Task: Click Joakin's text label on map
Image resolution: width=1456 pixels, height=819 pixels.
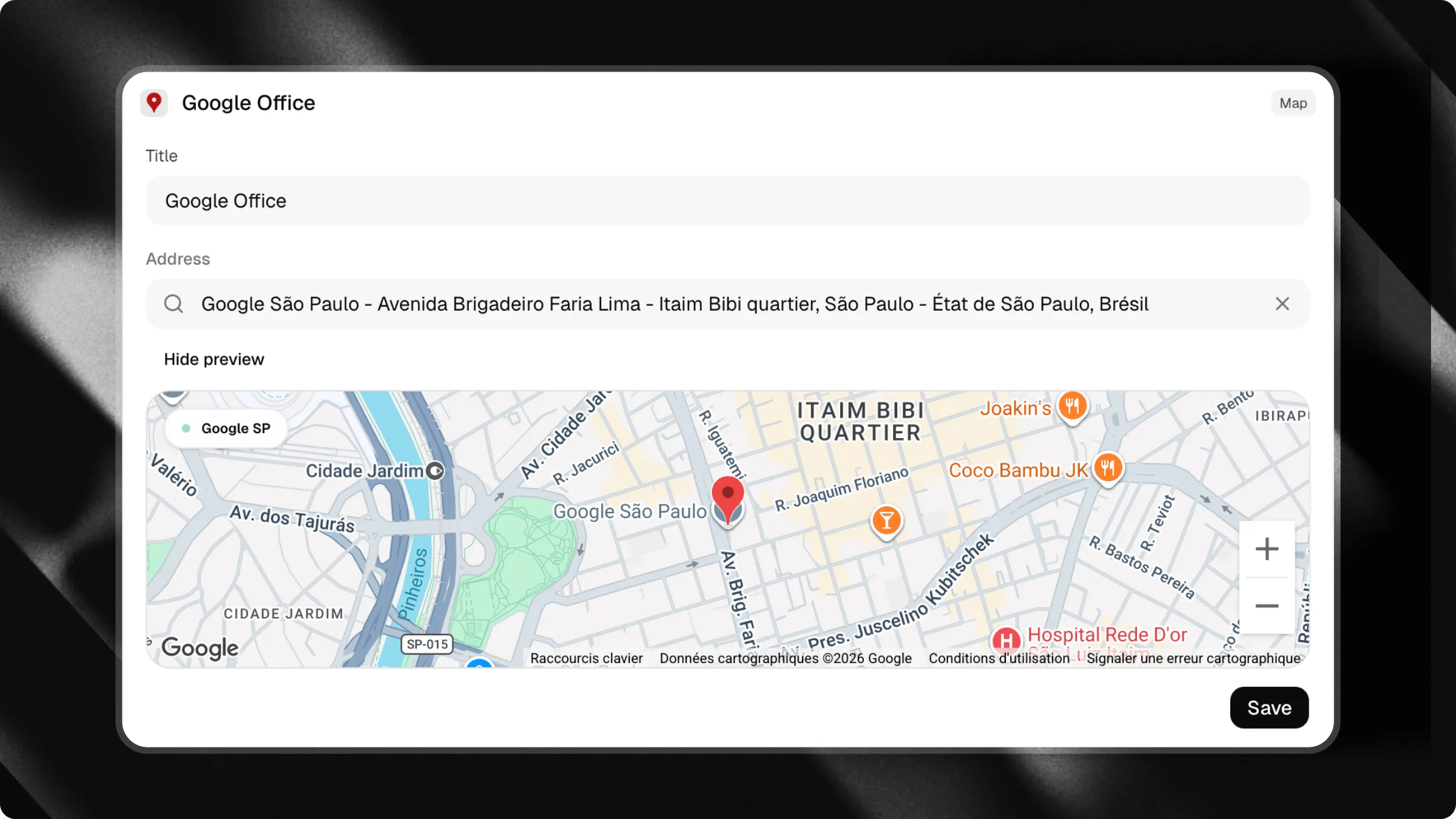Action: click(x=1016, y=408)
